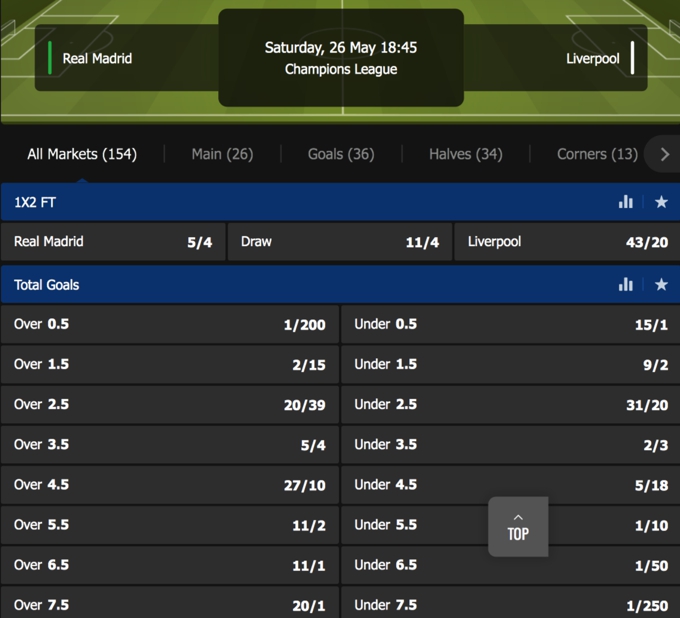Jump back up with TOP button
Image resolution: width=680 pixels, height=618 pixels.
pyautogui.click(x=518, y=526)
